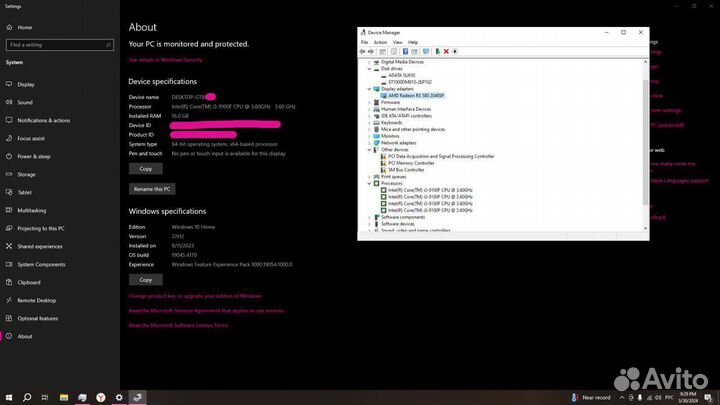Collapse the Other devices node
The width and height of the screenshot is (720, 405).
point(369,150)
